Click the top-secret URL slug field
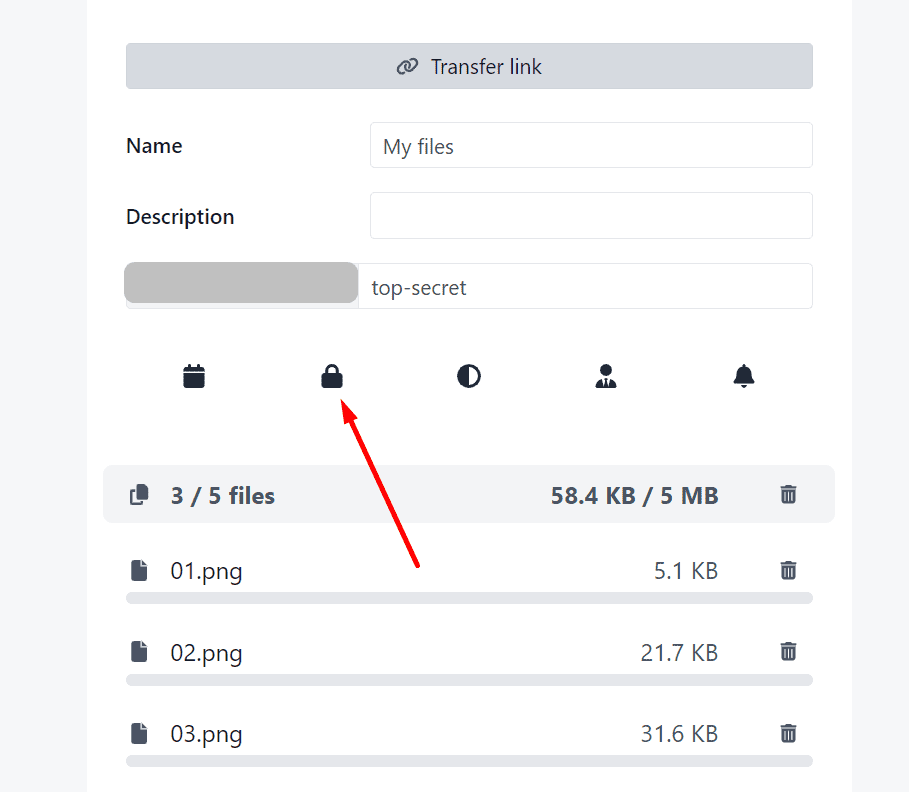This screenshot has width=909, height=792. (585, 287)
